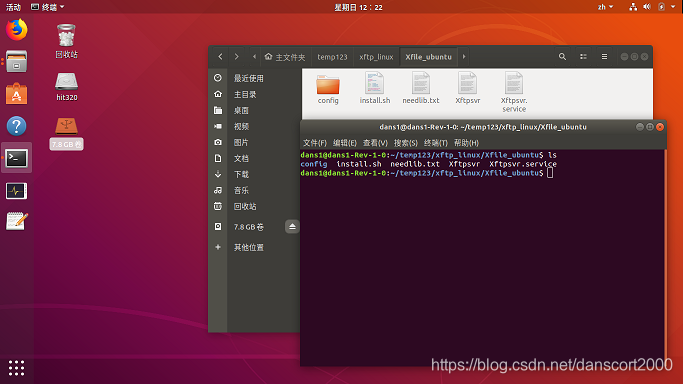
Task: Select Xfile_ubuntu path segment
Action: (429, 57)
